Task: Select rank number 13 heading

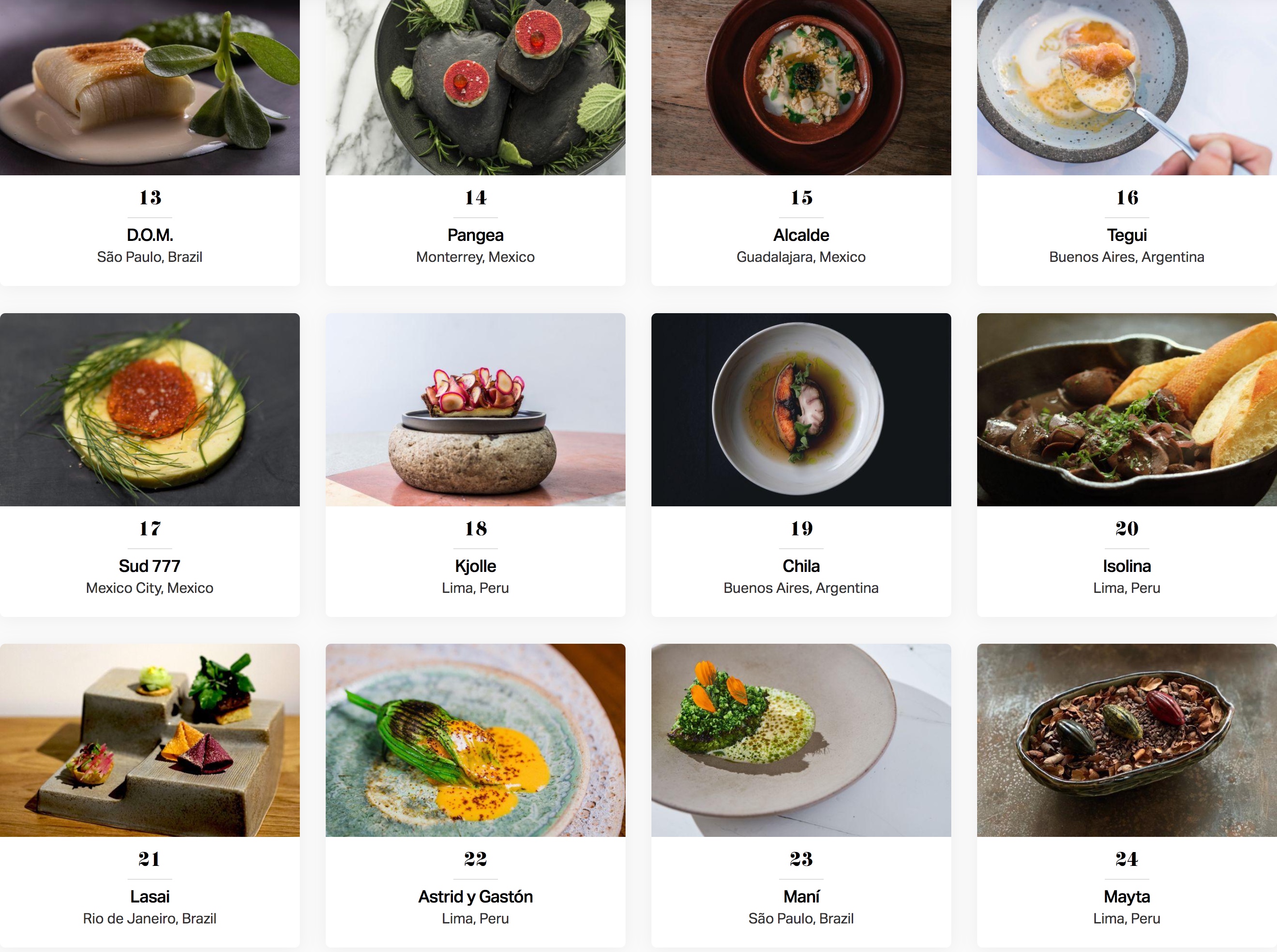Action: (150, 198)
